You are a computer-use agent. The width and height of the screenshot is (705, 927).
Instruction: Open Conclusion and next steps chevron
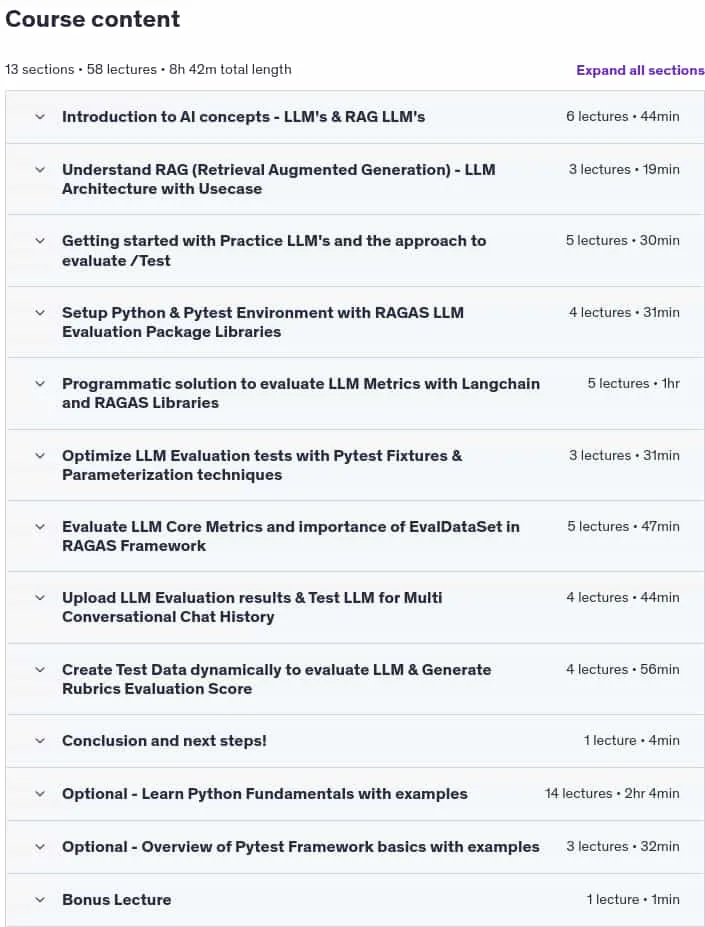click(x=40, y=740)
